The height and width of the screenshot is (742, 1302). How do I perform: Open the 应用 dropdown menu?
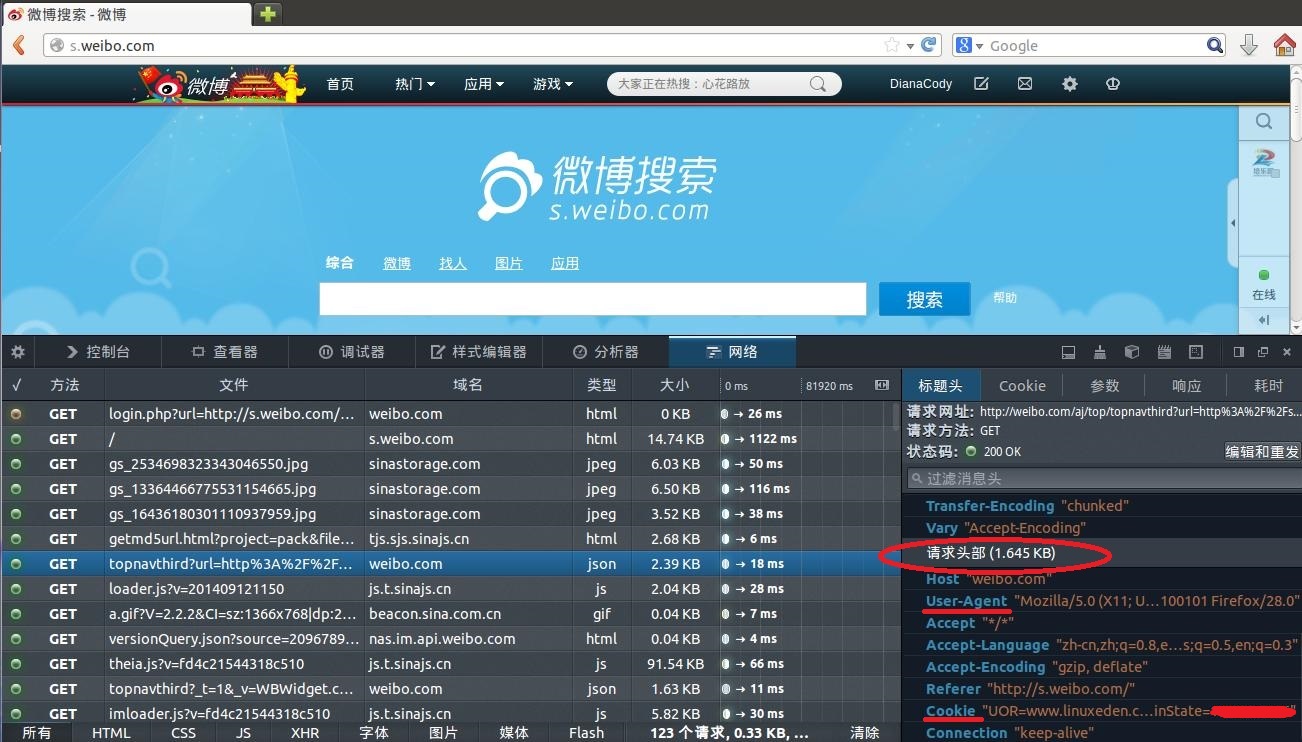pos(484,84)
